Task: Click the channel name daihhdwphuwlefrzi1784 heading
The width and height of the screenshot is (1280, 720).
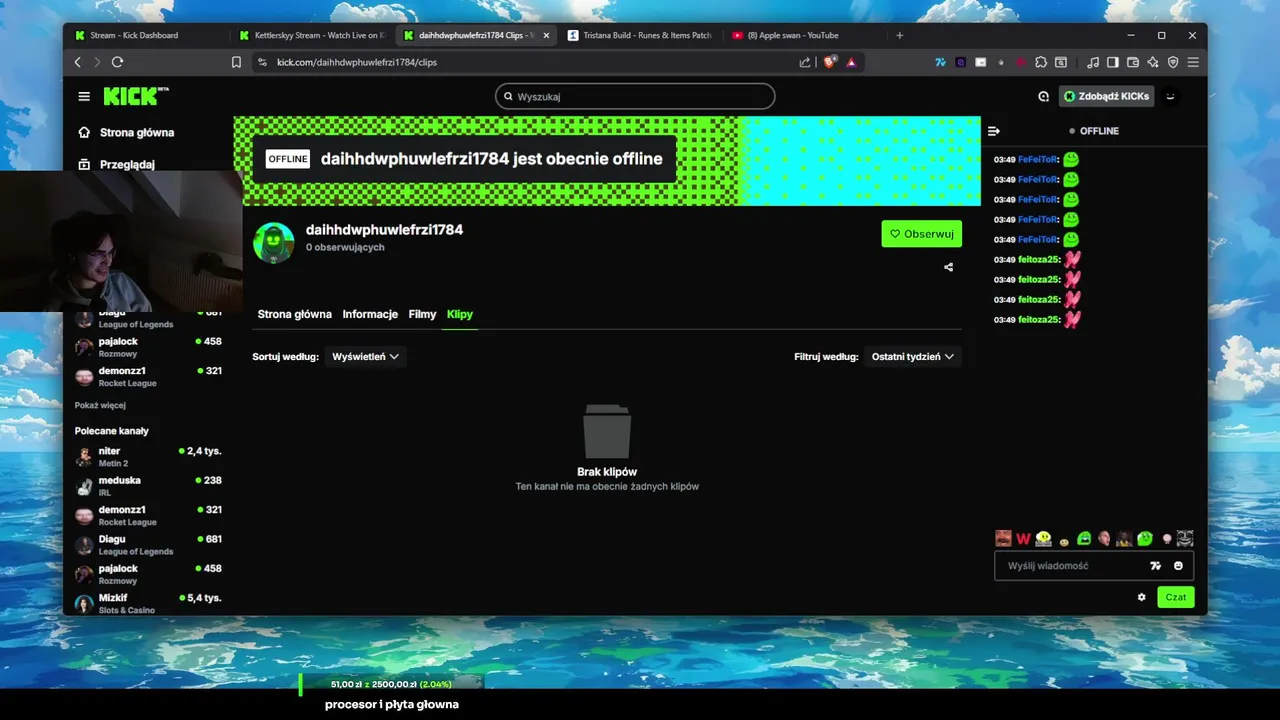Action: pyautogui.click(x=384, y=230)
